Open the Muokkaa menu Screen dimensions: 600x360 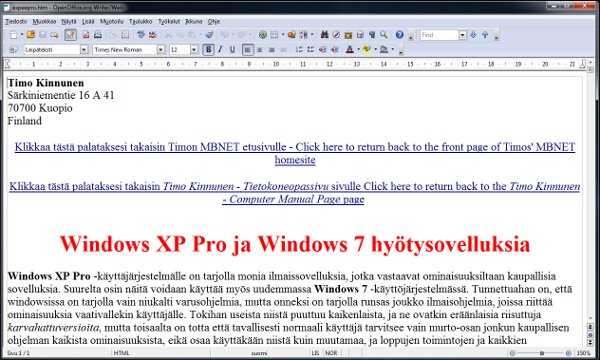(44, 21)
